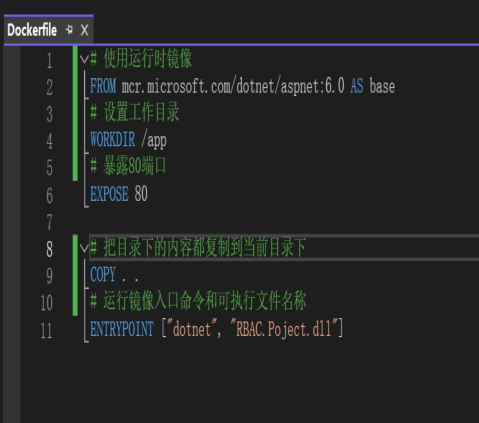Click the COPY keyword
Image resolution: width=479 pixels, height=423 pixels.
(103, 274)
